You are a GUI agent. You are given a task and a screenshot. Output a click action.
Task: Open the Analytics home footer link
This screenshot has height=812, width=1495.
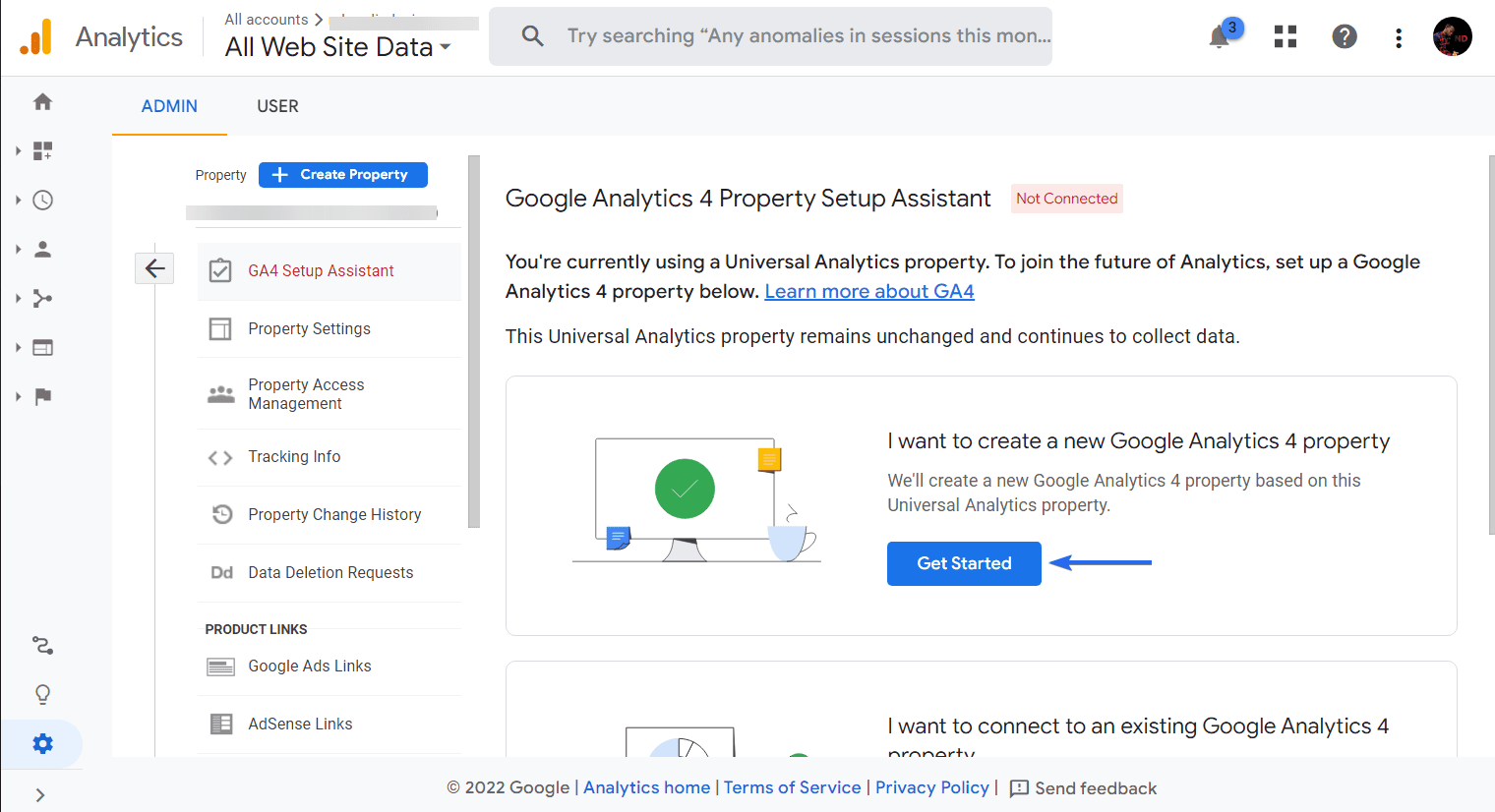646,787
